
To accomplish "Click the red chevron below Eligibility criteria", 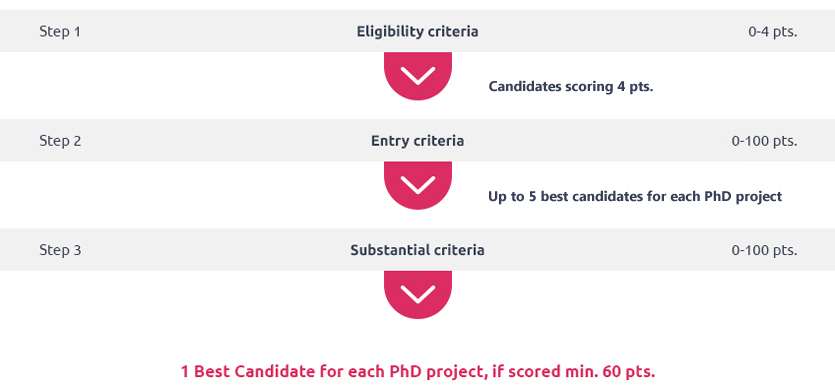I will (x=418, y=76).
